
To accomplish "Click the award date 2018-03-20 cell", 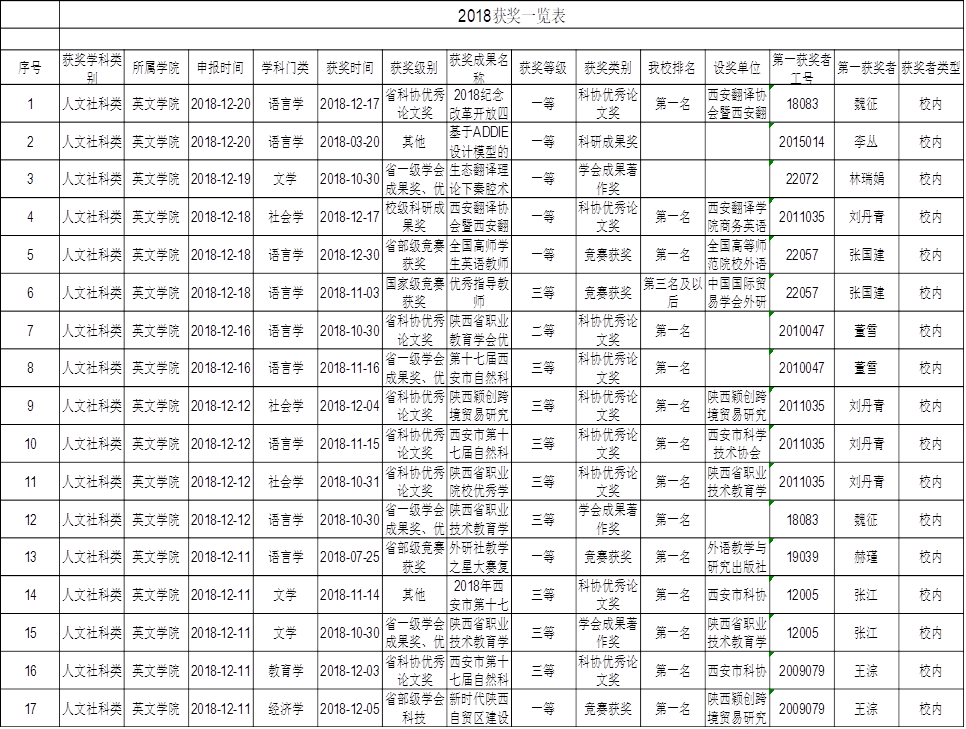I will 350,142.
